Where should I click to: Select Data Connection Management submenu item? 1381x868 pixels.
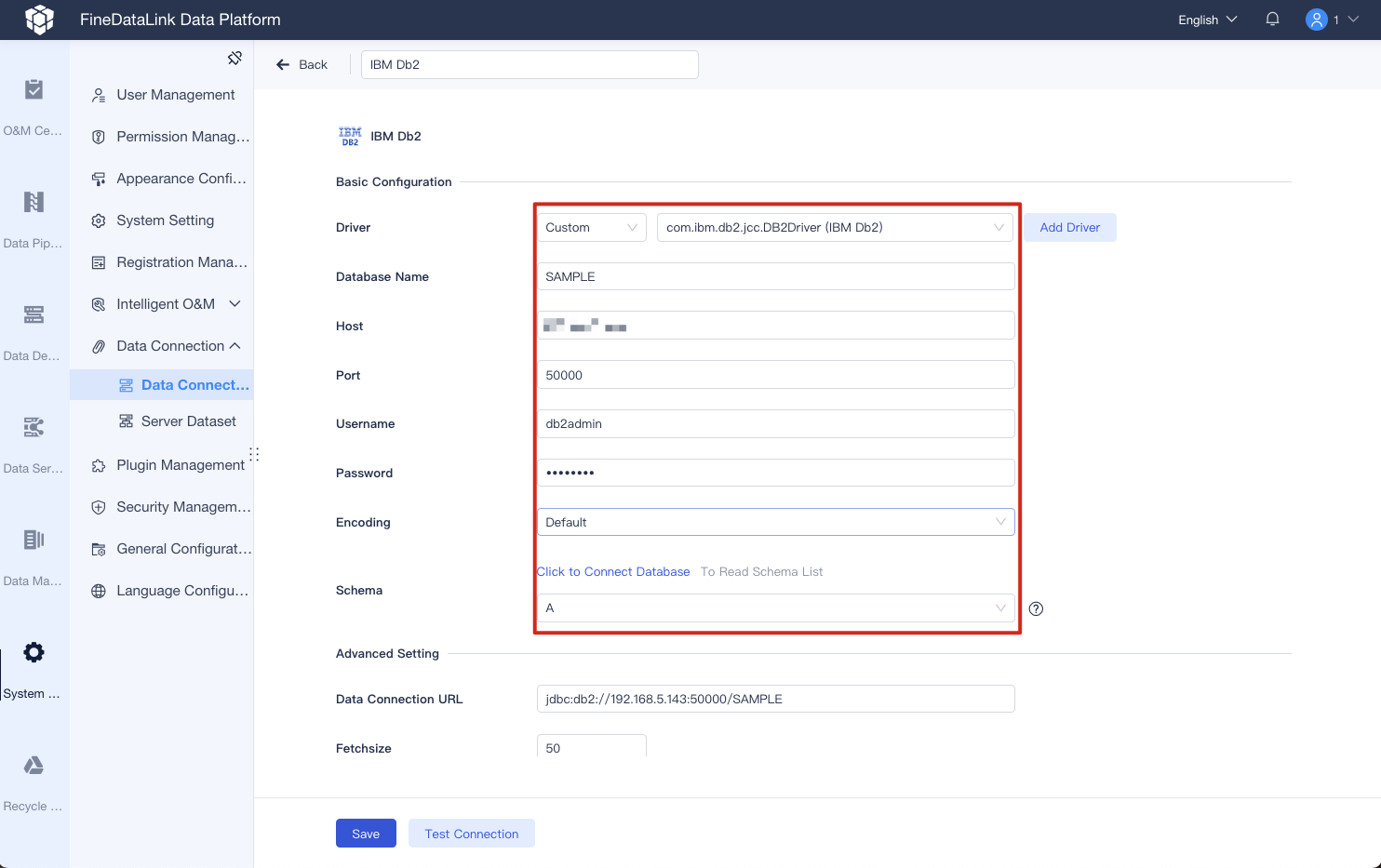coord(162,385)
